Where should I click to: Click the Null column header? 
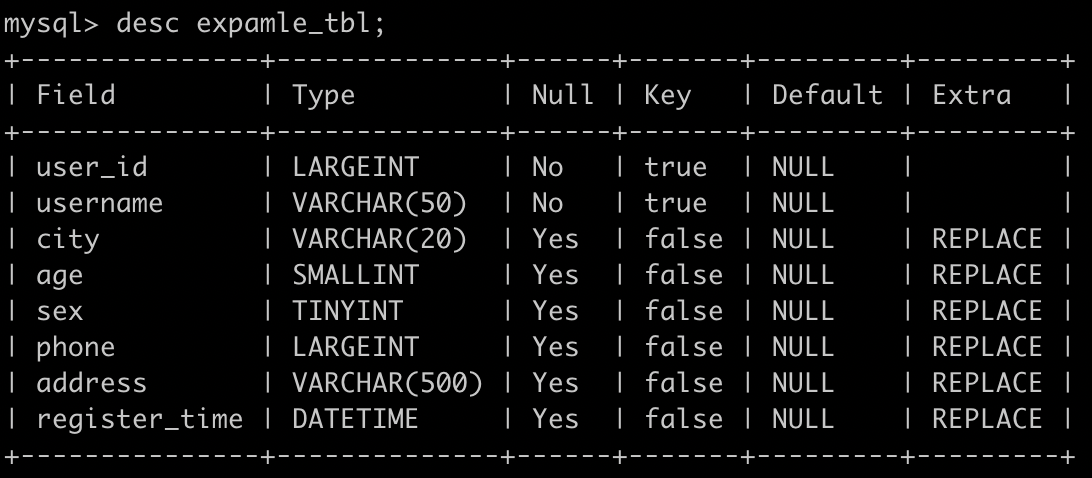coord(563,95)
